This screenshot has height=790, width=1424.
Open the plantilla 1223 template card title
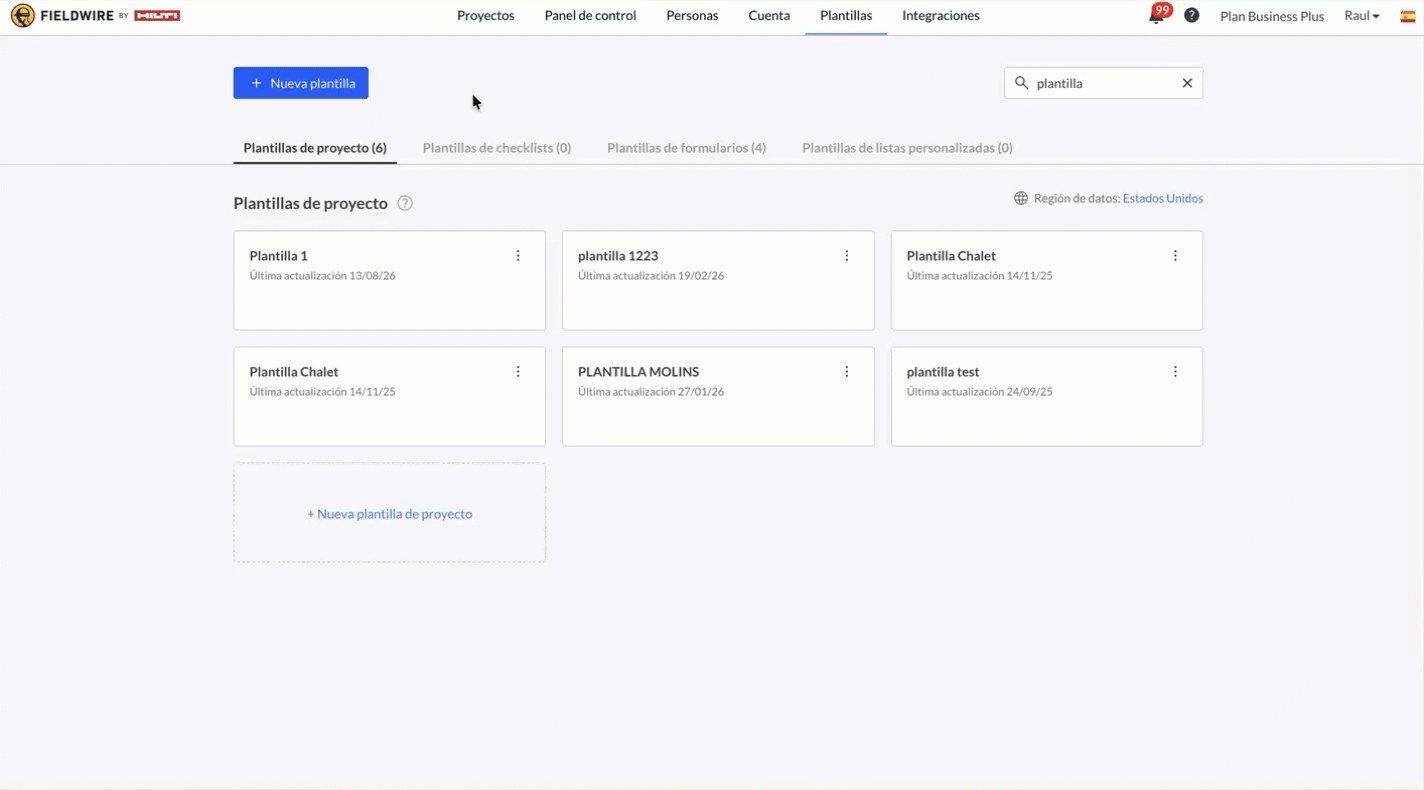pyautogui.click(x=618, y=256)
